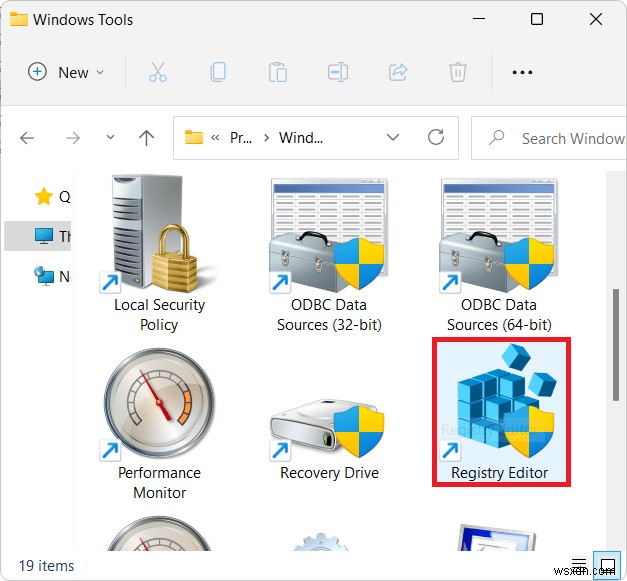
Task: Switch to large icons view in status bar
Action: point(607,565)
